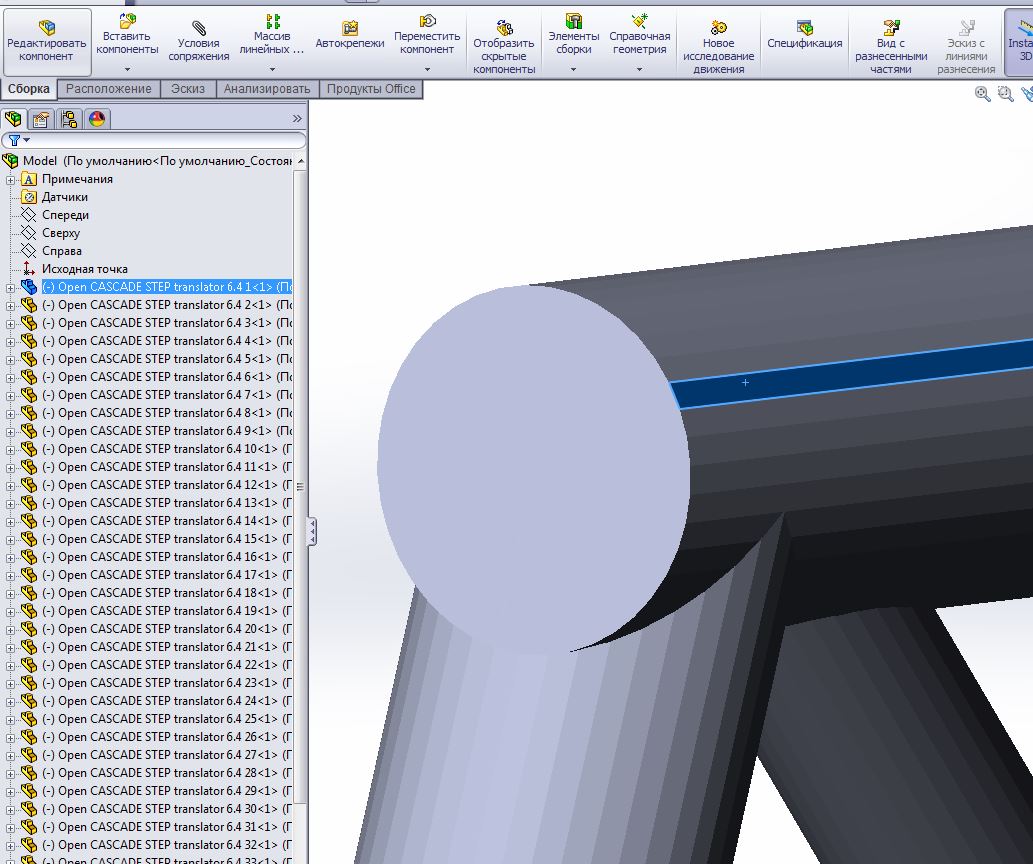Open the Справочная геометрия (Reference Geometry) dropdown arrow

point(639,70)
